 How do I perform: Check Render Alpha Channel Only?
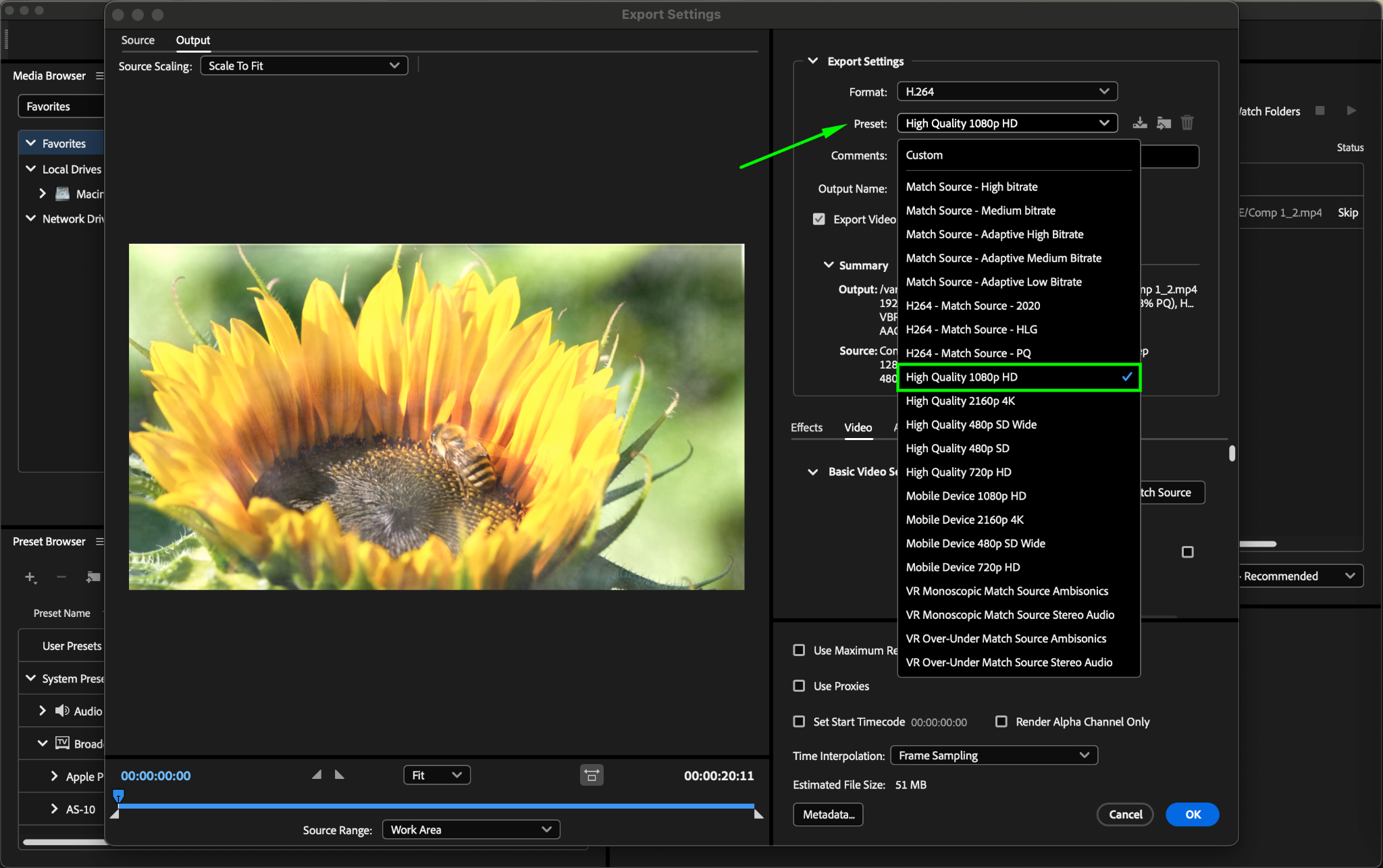click(1001, 722)
